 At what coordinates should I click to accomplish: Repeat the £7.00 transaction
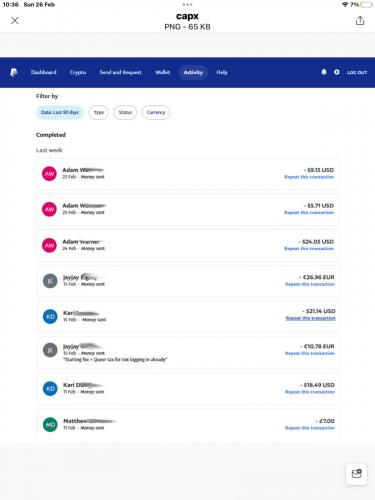310,428
